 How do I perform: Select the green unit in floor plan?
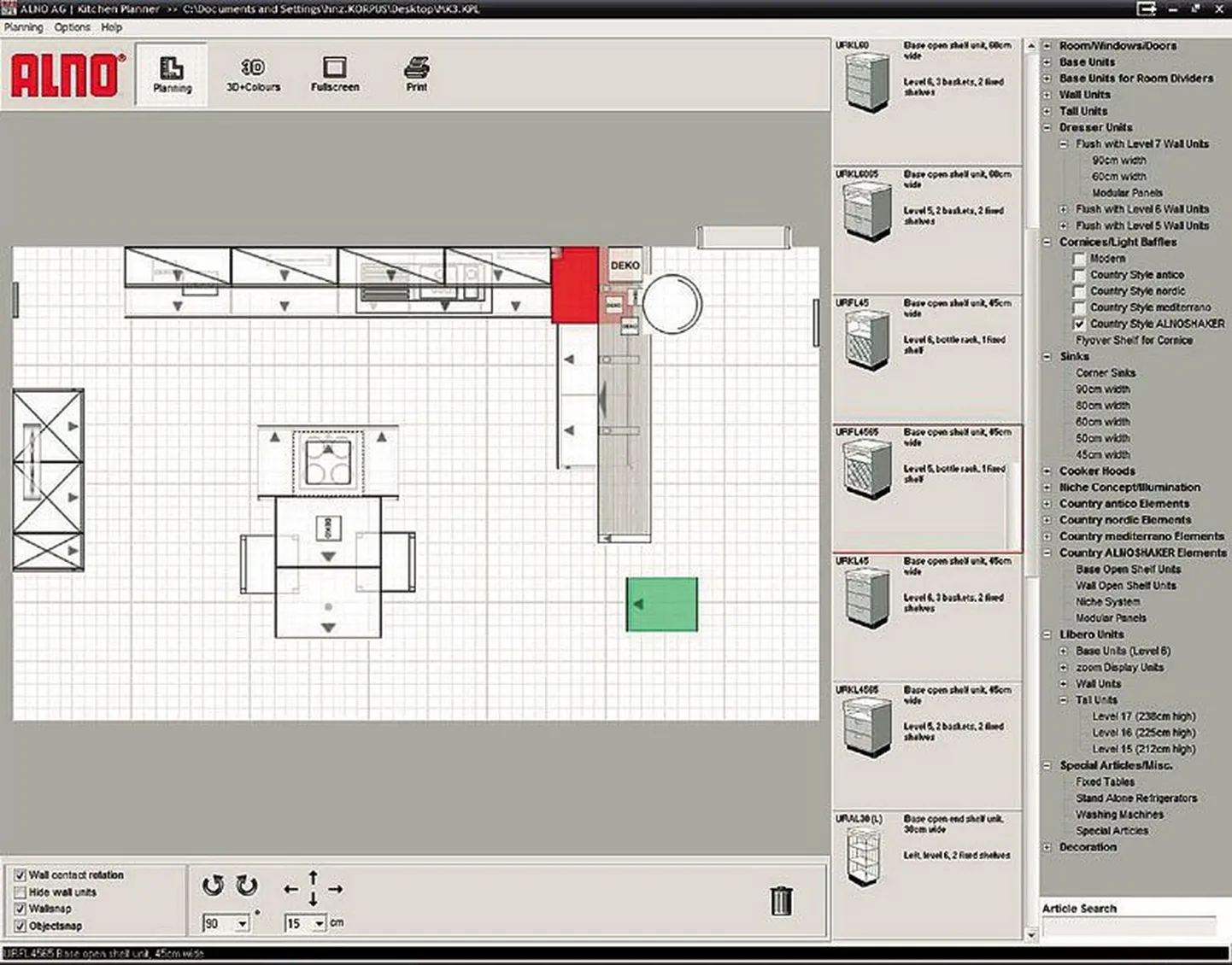coord(662,605)
